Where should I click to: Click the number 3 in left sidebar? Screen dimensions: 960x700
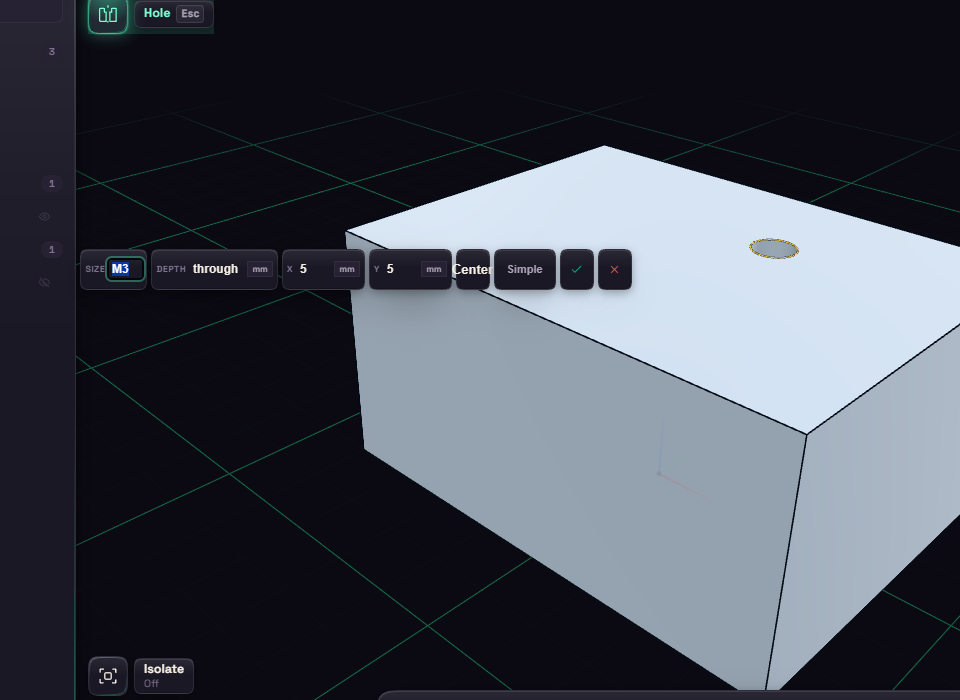52,51
